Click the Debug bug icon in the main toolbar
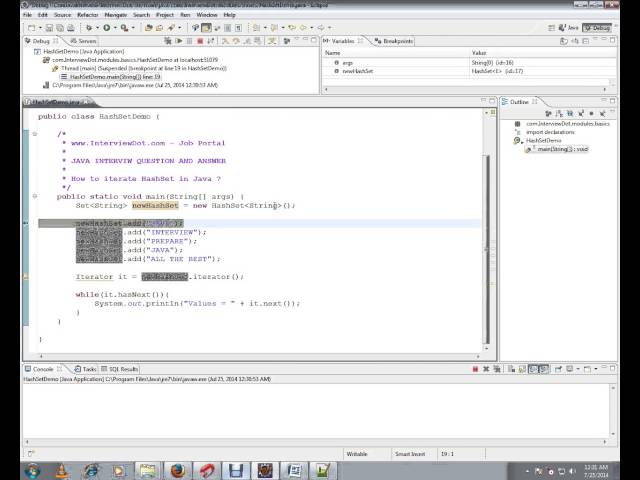This screenshot has height=480, width=640. tap(89, 28)
